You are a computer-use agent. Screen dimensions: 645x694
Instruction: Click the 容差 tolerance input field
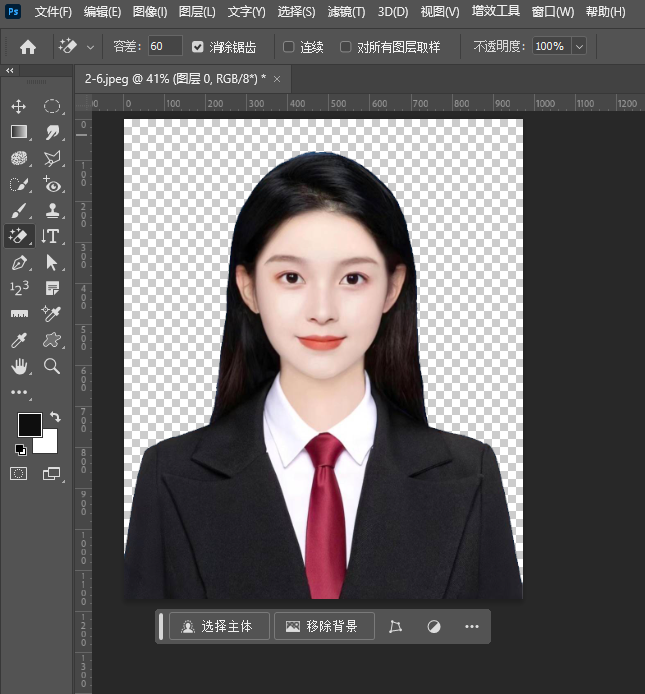(x=165, y=46)
